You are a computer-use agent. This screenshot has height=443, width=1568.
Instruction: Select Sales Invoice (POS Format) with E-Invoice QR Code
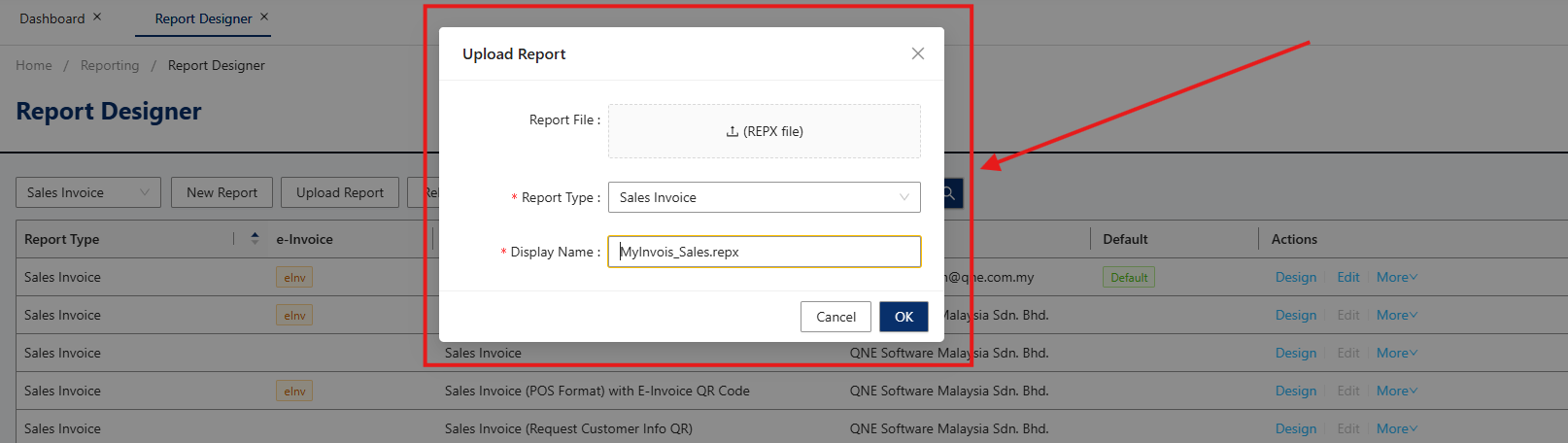click(x=597, y=391)
